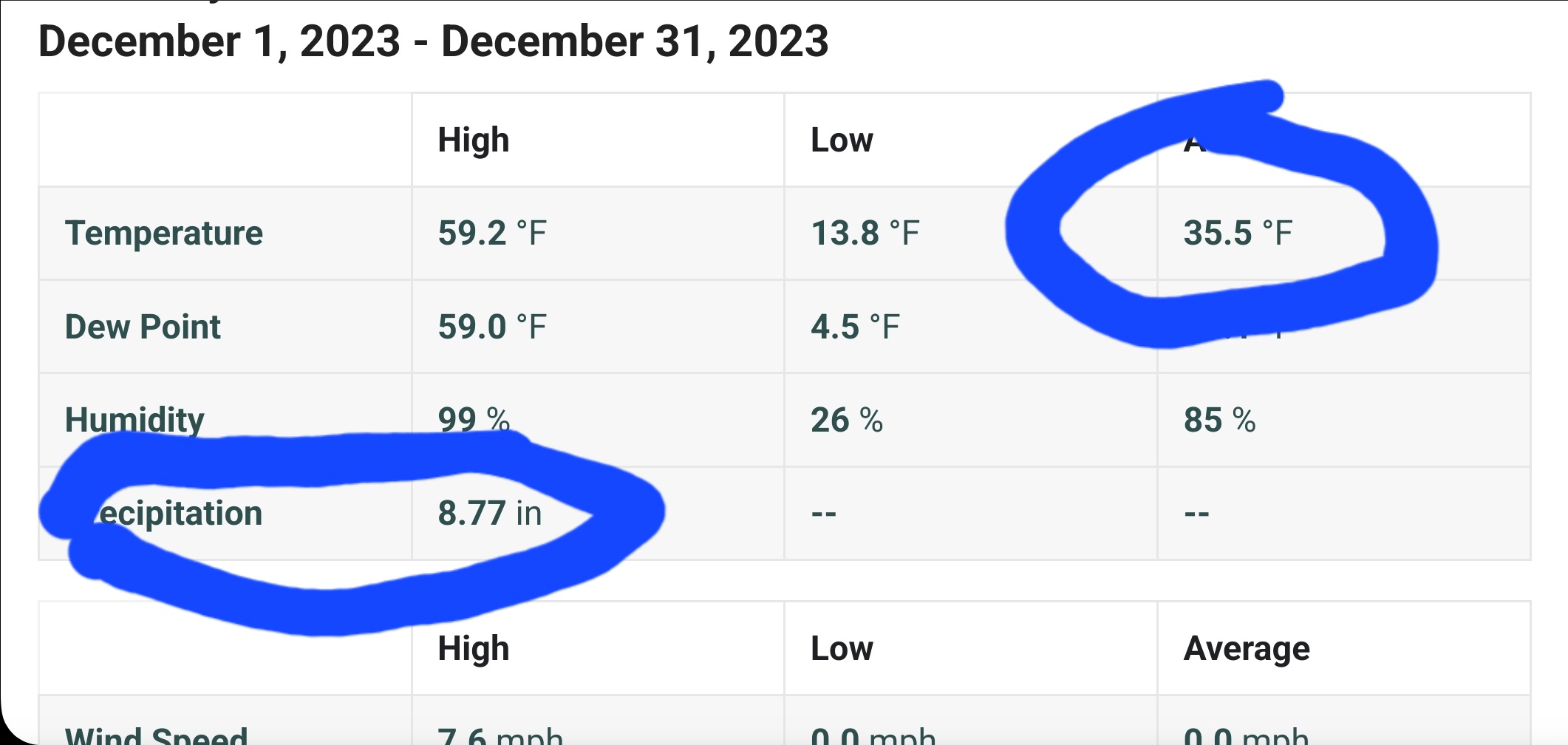Image resolution: width=1568 pixels, height=745 pixels.
Task: Select the Low column header in first table
Action: (842, 140)
